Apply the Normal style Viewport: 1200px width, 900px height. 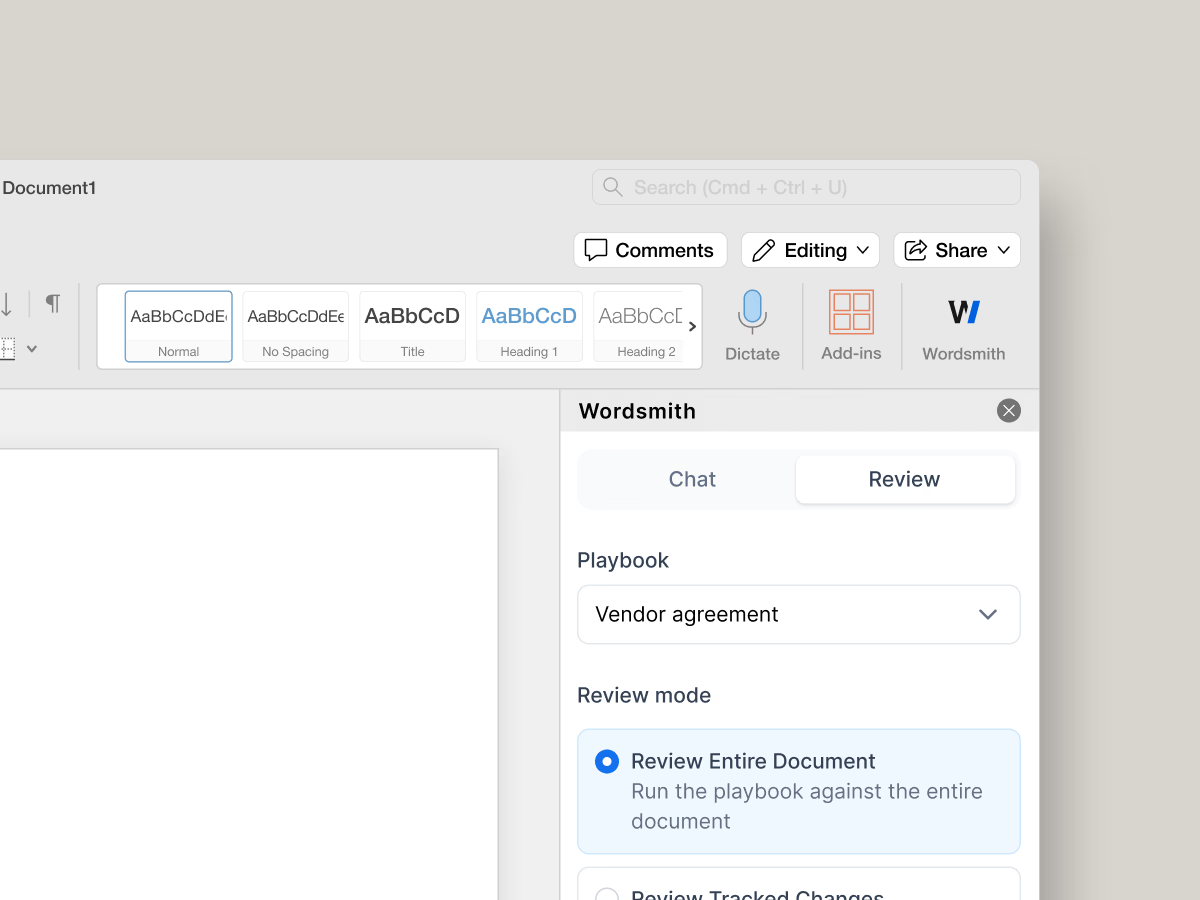pos(179,326)
